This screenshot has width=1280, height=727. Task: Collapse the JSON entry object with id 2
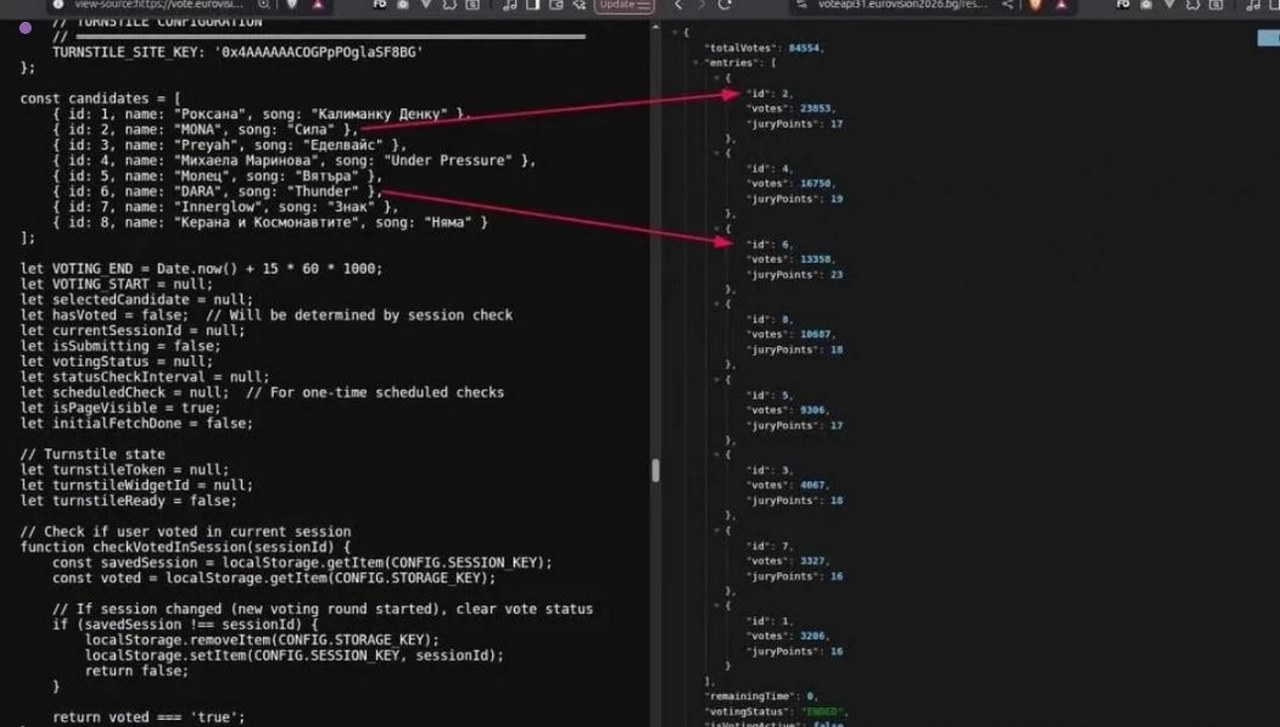click(x=716, y=79)
